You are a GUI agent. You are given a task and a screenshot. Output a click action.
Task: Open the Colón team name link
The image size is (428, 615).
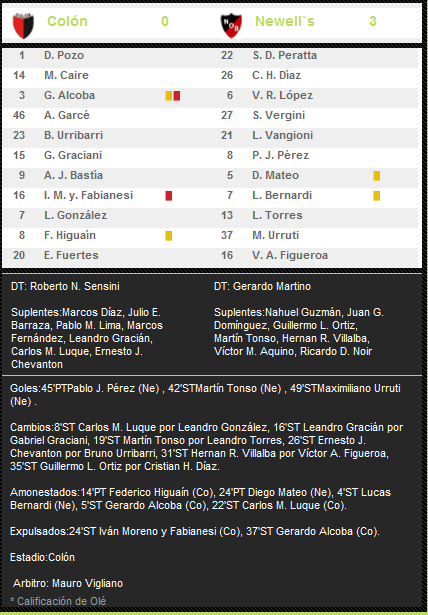tap(67, 21)
